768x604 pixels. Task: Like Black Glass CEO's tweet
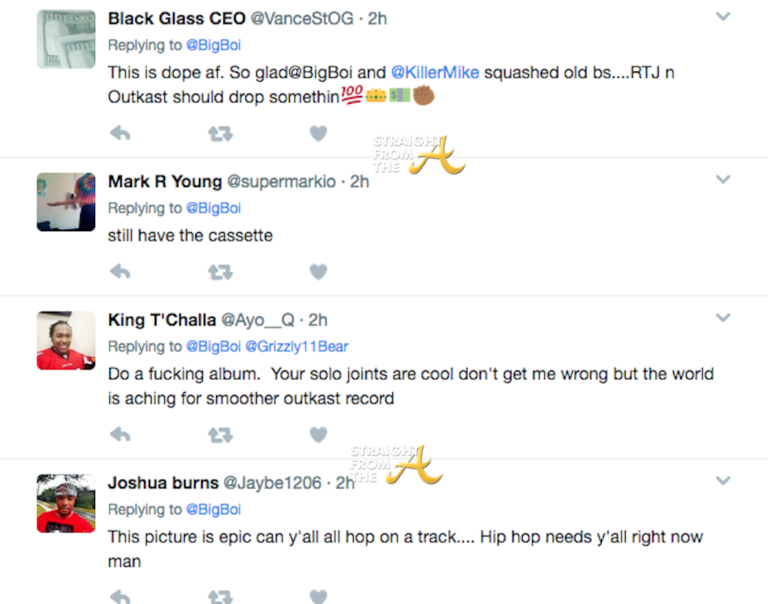(318, 133)
